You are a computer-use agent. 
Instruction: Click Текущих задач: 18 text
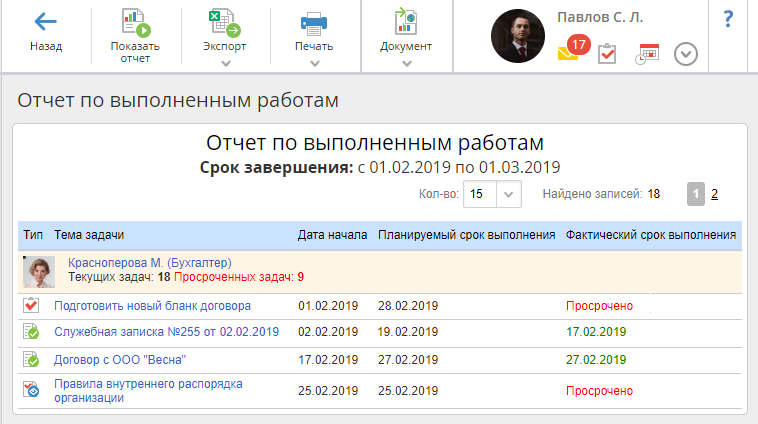[x=119, y=277]
